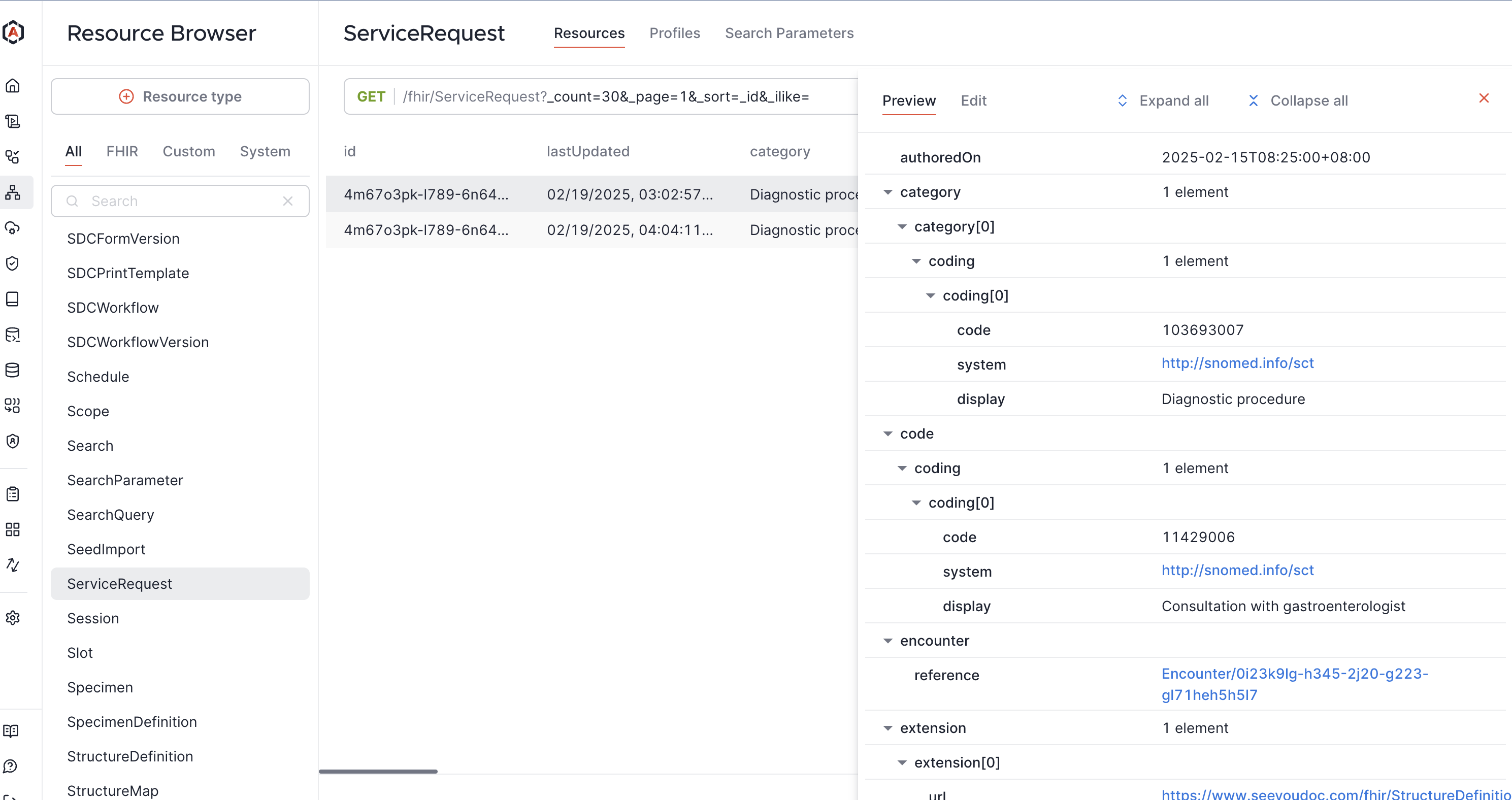Open the Search Parameters tab
Image resolution: width=1512 pixels, height=800 pixels.
pos(790,34)
